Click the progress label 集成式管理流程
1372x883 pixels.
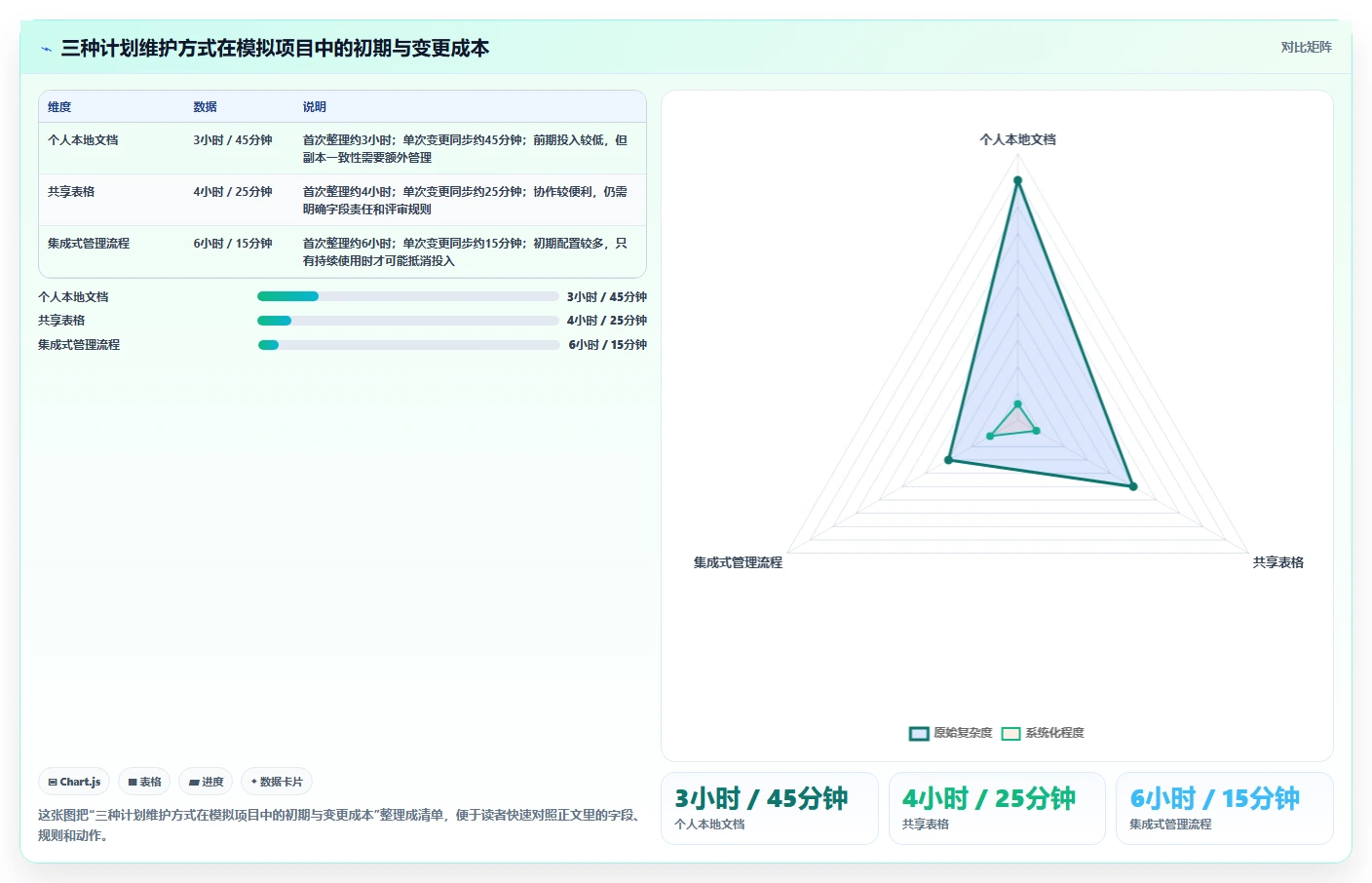79,345
